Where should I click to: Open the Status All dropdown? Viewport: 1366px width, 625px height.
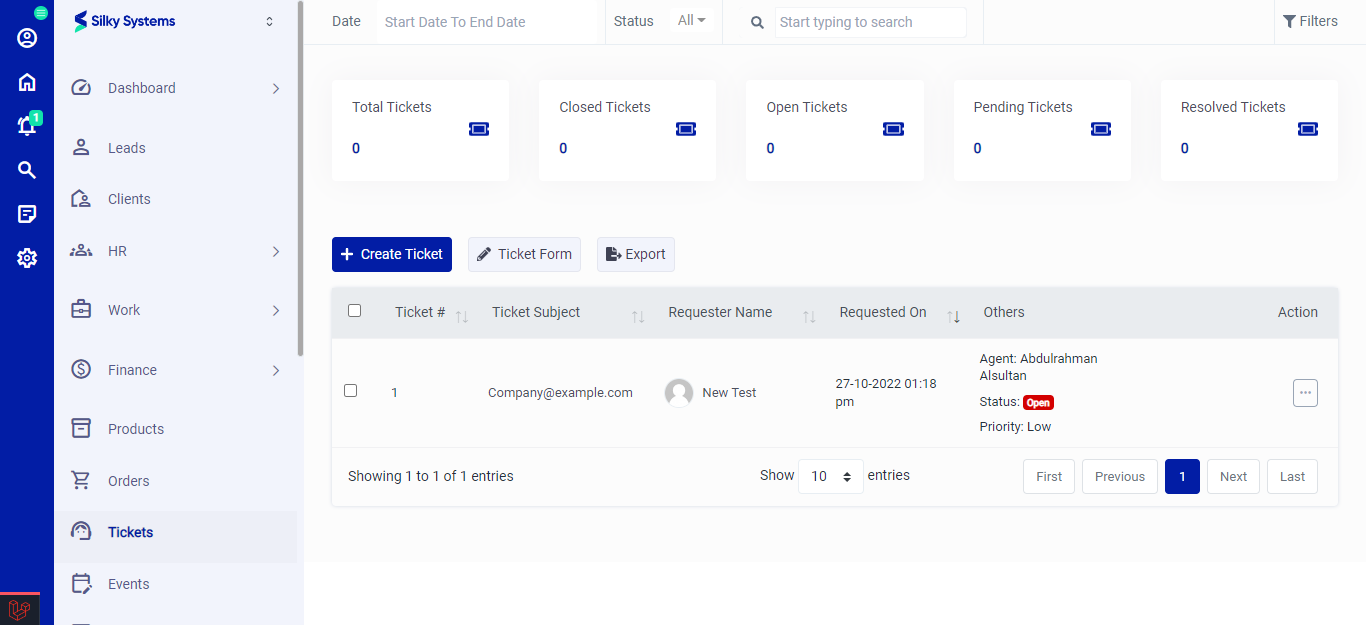[693, 19]
